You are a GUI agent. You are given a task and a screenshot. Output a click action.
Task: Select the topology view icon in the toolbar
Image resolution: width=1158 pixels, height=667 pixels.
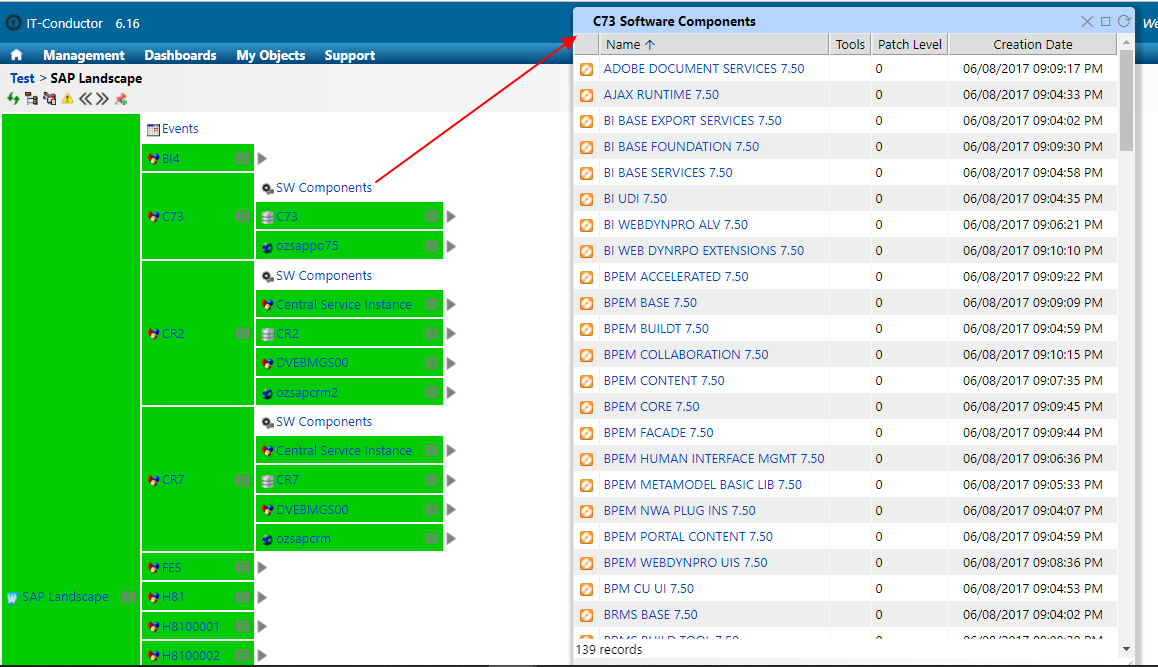[31, 98]
